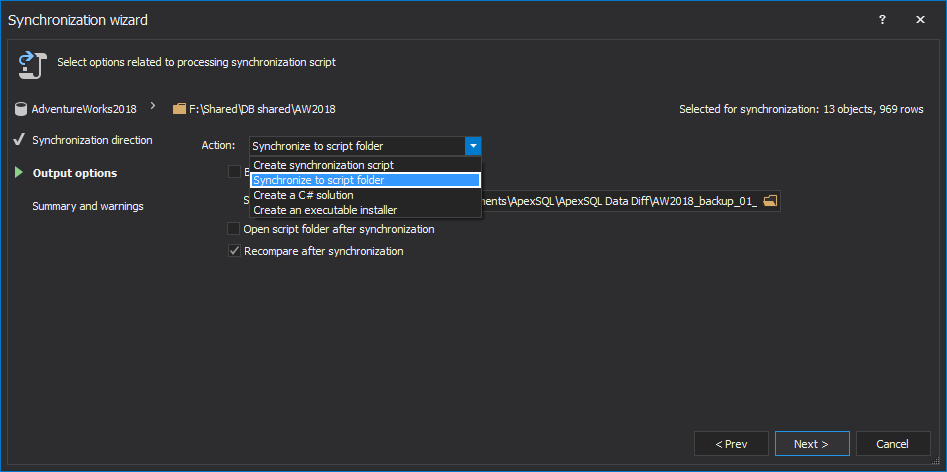Click the checkmark icon beside Synchronization direction
This screenshot has width=947, height=472.
pyautogui.click(x=18, y=140)
